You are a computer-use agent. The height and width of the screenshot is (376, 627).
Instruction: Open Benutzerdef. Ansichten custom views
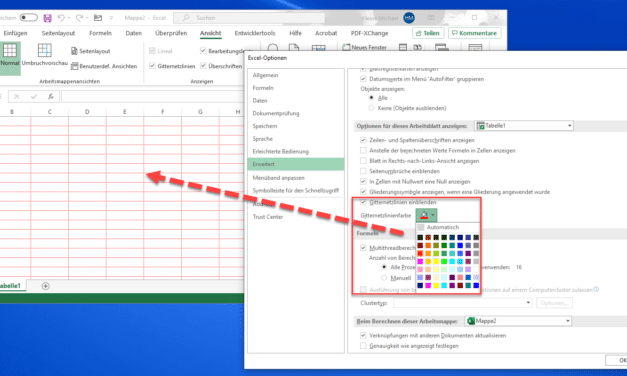(x=104, y=66)
